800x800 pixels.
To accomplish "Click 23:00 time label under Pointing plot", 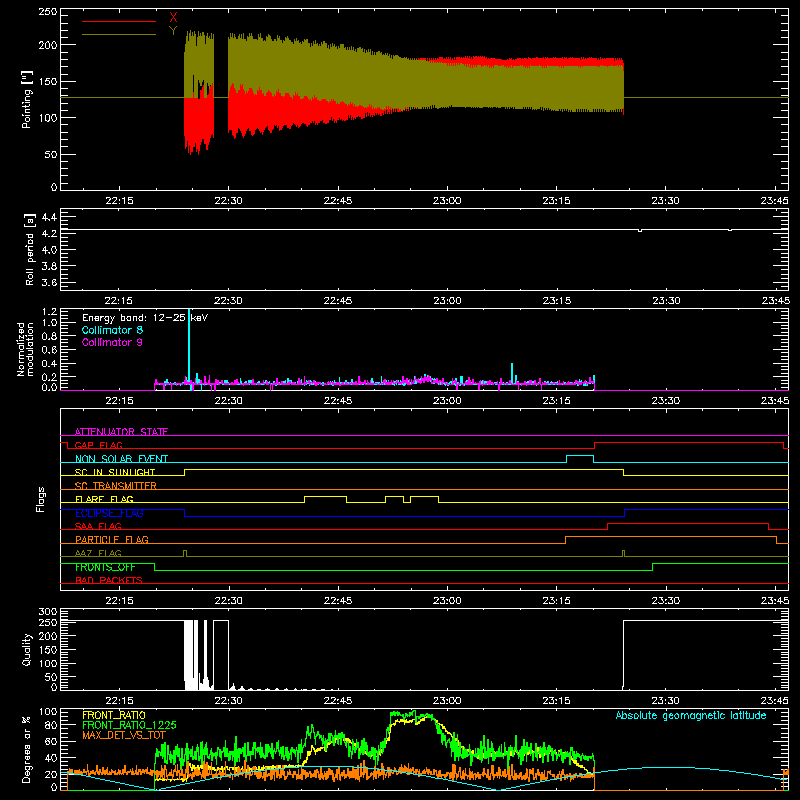I will click(x=447, y=201).
